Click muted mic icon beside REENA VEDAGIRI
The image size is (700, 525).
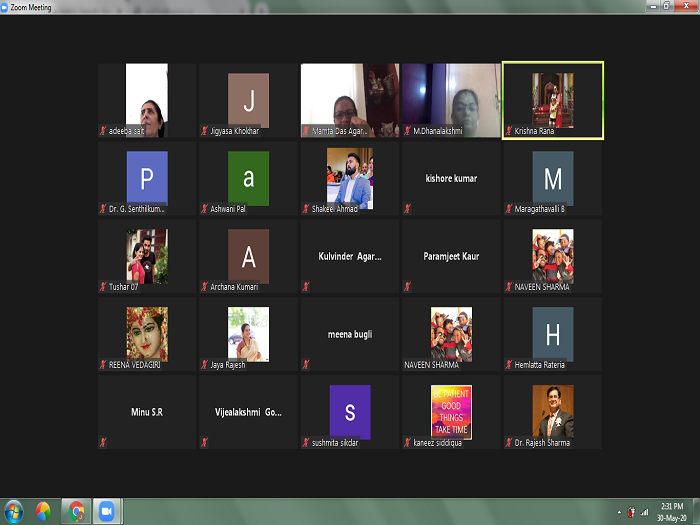103,365
